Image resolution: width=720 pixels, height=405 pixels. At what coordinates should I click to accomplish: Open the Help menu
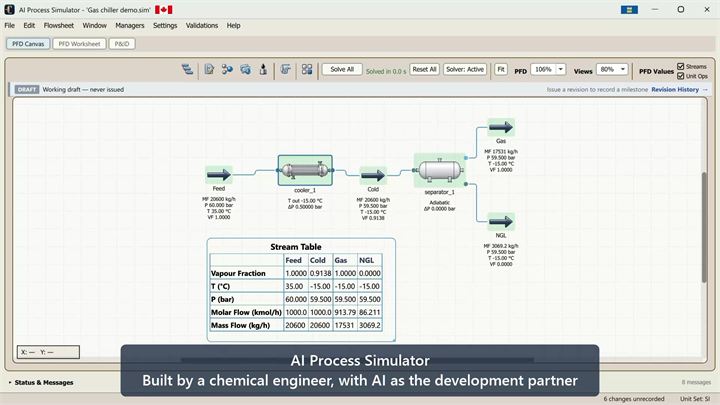[233, 26]
